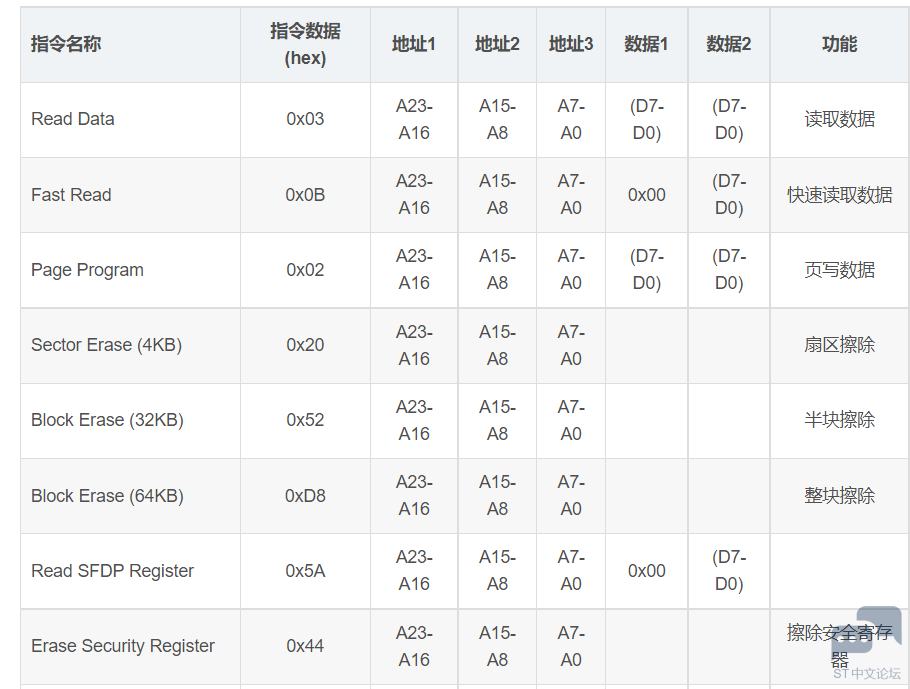Click the 功能 column header
The width and height of the screenshot is (910, 689).
click(839, 44)
